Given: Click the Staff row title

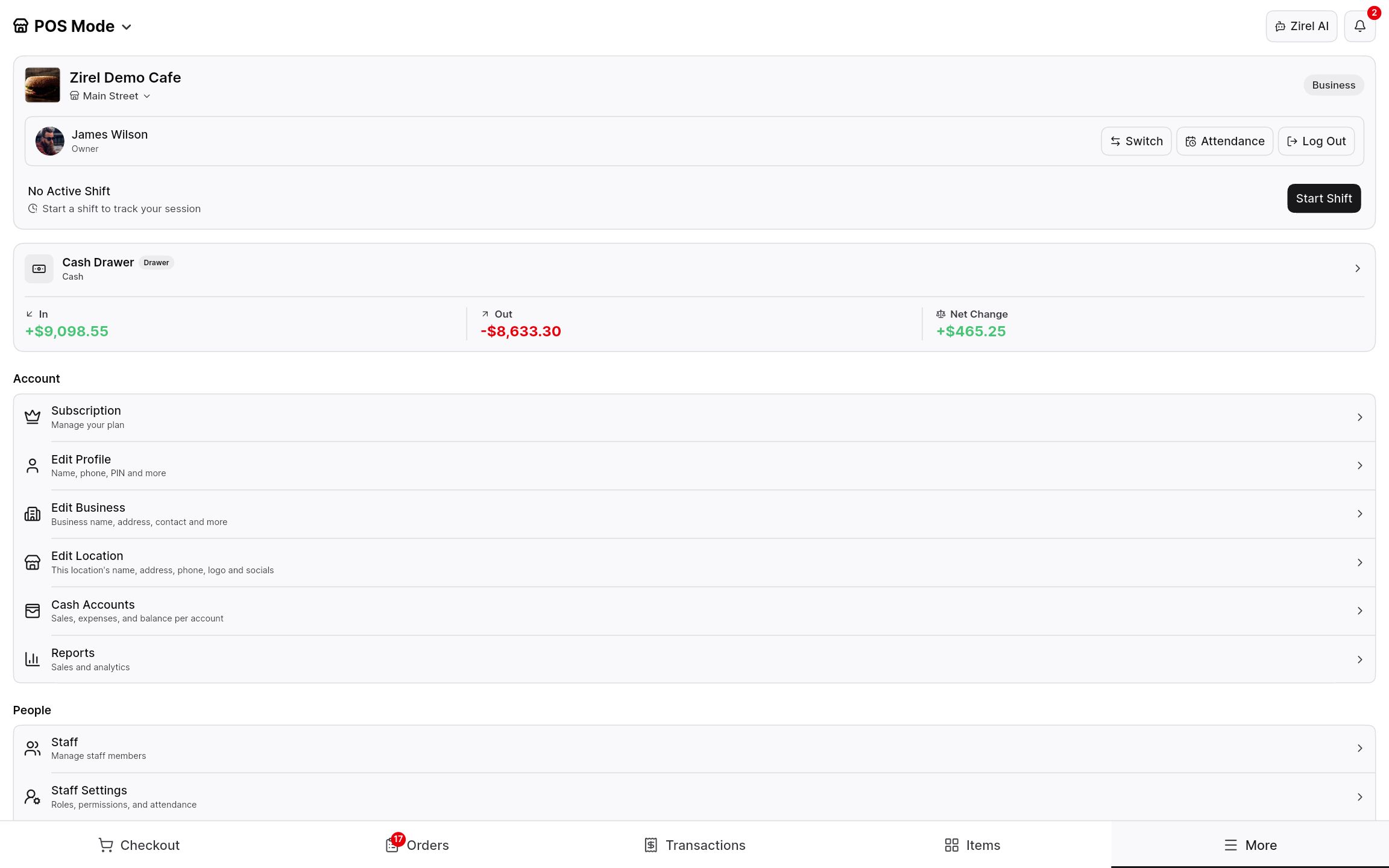Looking at the screenshot, I should tap(65, 742).
